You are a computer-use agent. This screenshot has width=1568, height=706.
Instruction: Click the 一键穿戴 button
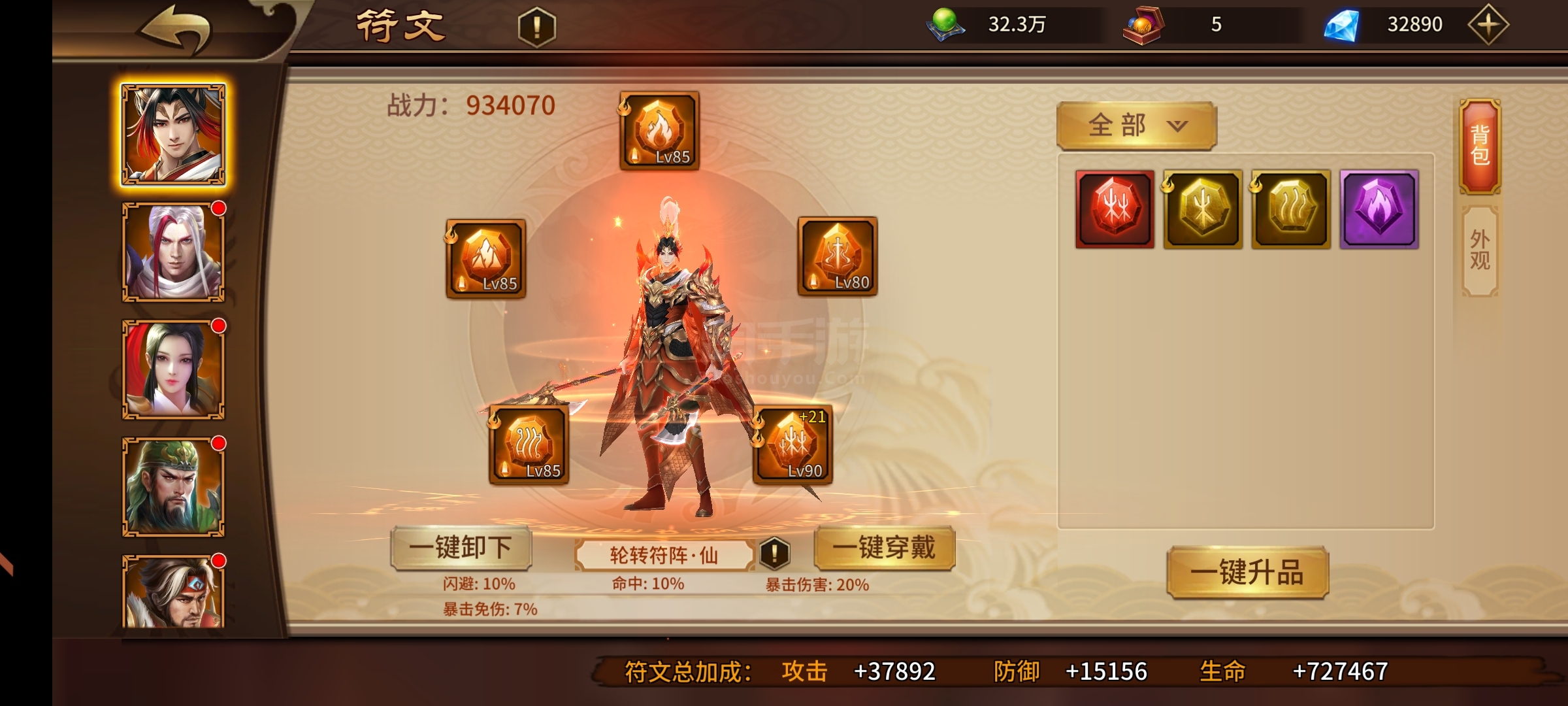click(x=884, y=548)
